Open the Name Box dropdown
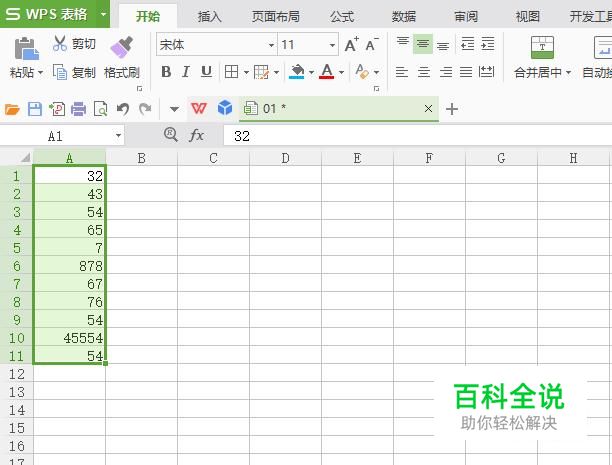Image resolution: width=612 pixels, height=465 pixels. click(118, 136)
